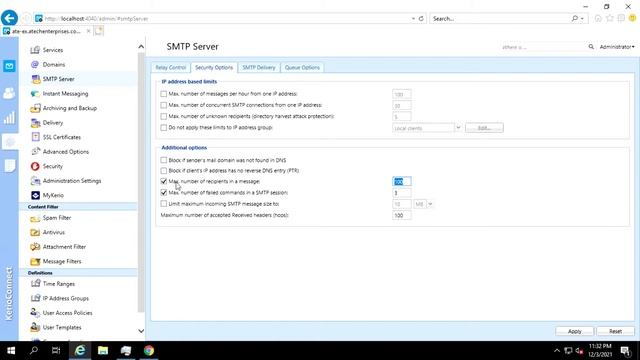The width and height of the screenshot is (640, 360).
Task: Open browser search provider dropdown arrow
Action: (582, 18)
